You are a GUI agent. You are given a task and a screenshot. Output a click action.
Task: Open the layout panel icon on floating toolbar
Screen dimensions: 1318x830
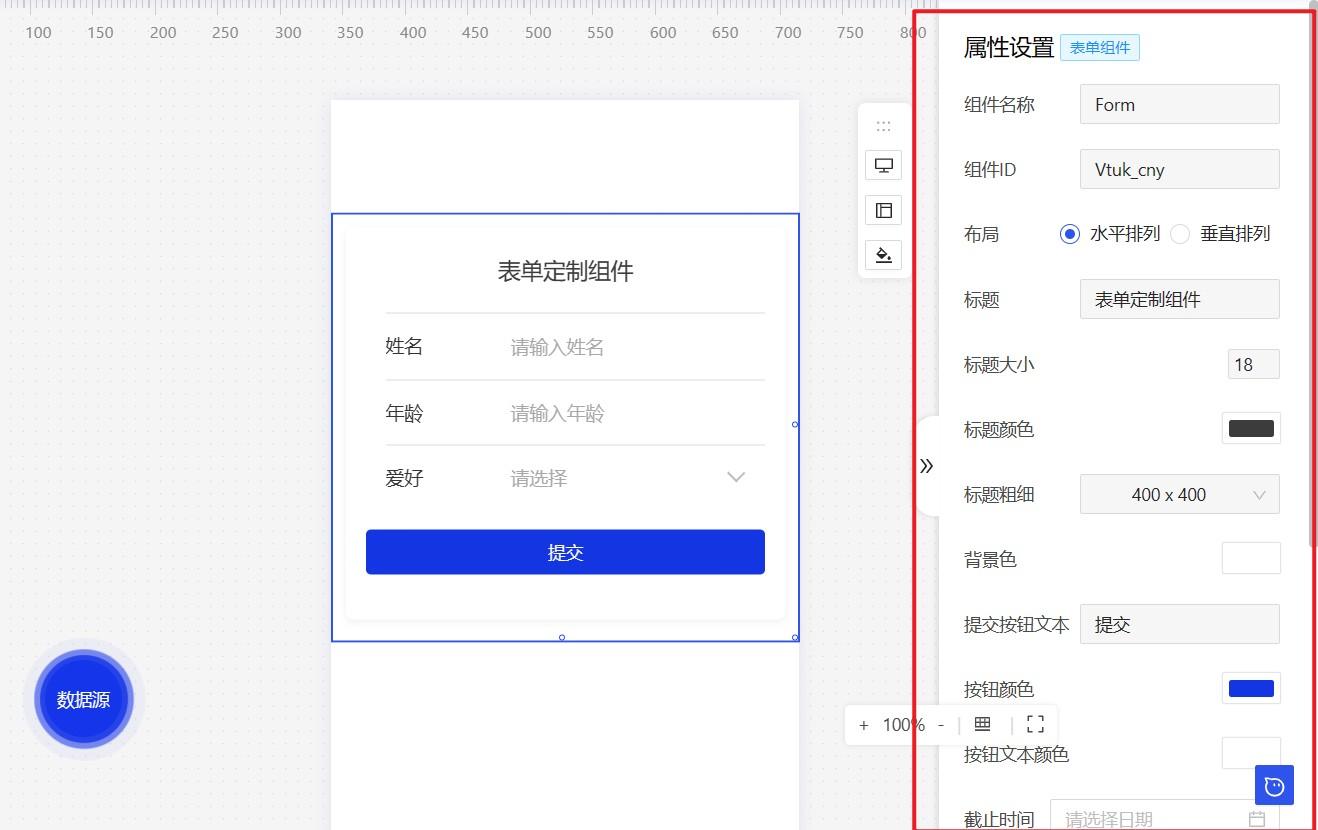coord(883,210)
